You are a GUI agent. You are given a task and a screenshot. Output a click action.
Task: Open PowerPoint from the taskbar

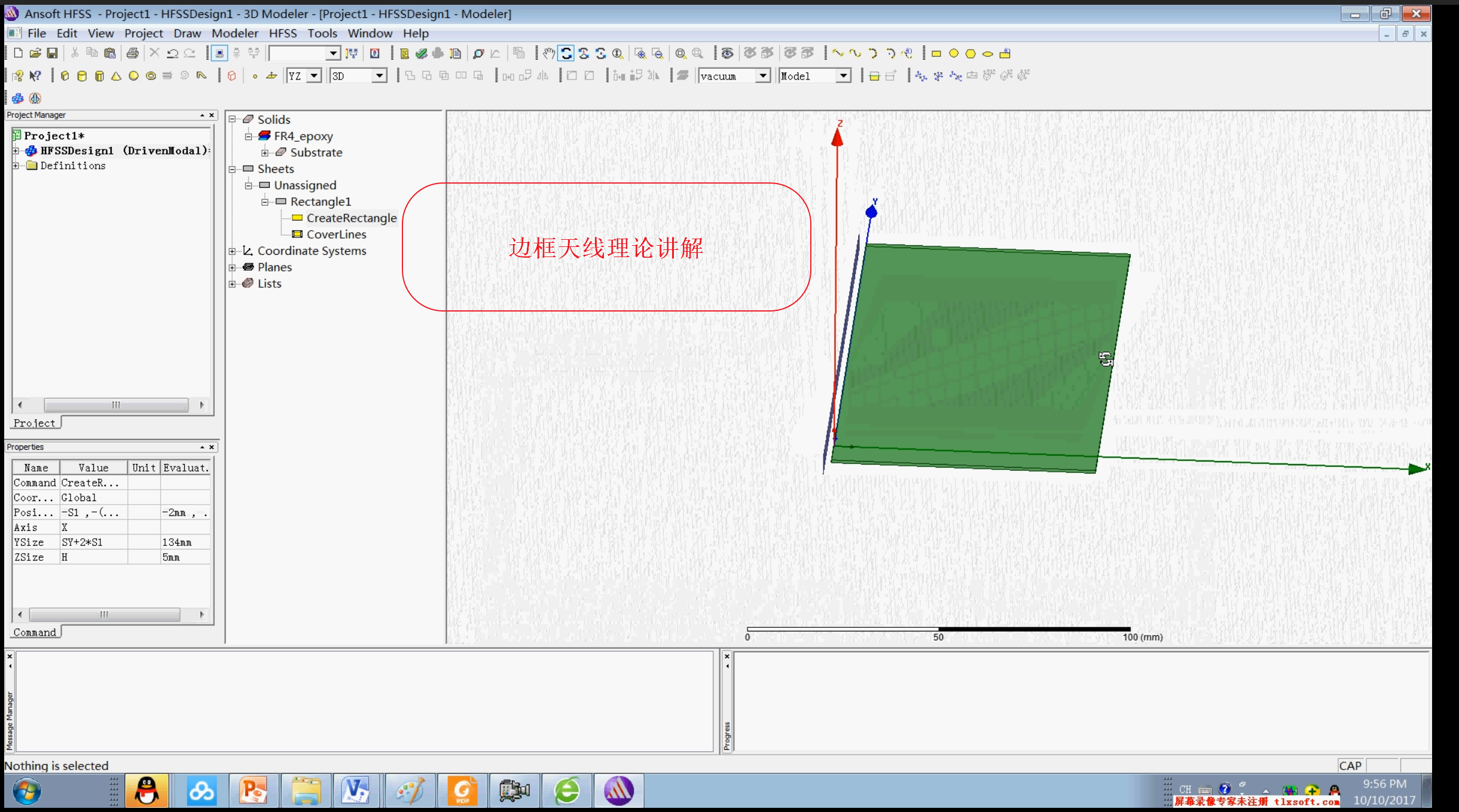tap(254, 791)
